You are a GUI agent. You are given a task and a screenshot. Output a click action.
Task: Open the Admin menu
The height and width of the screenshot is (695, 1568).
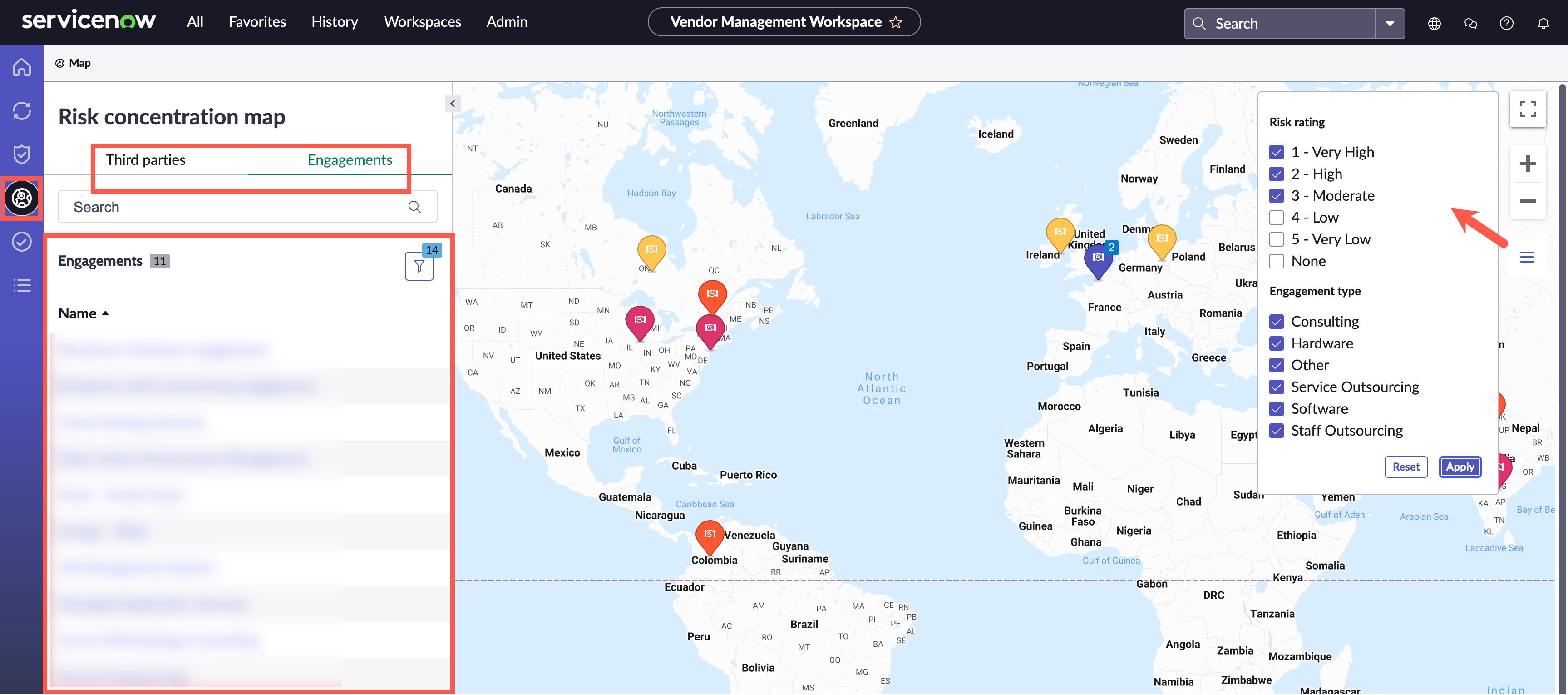click(507, 22)
